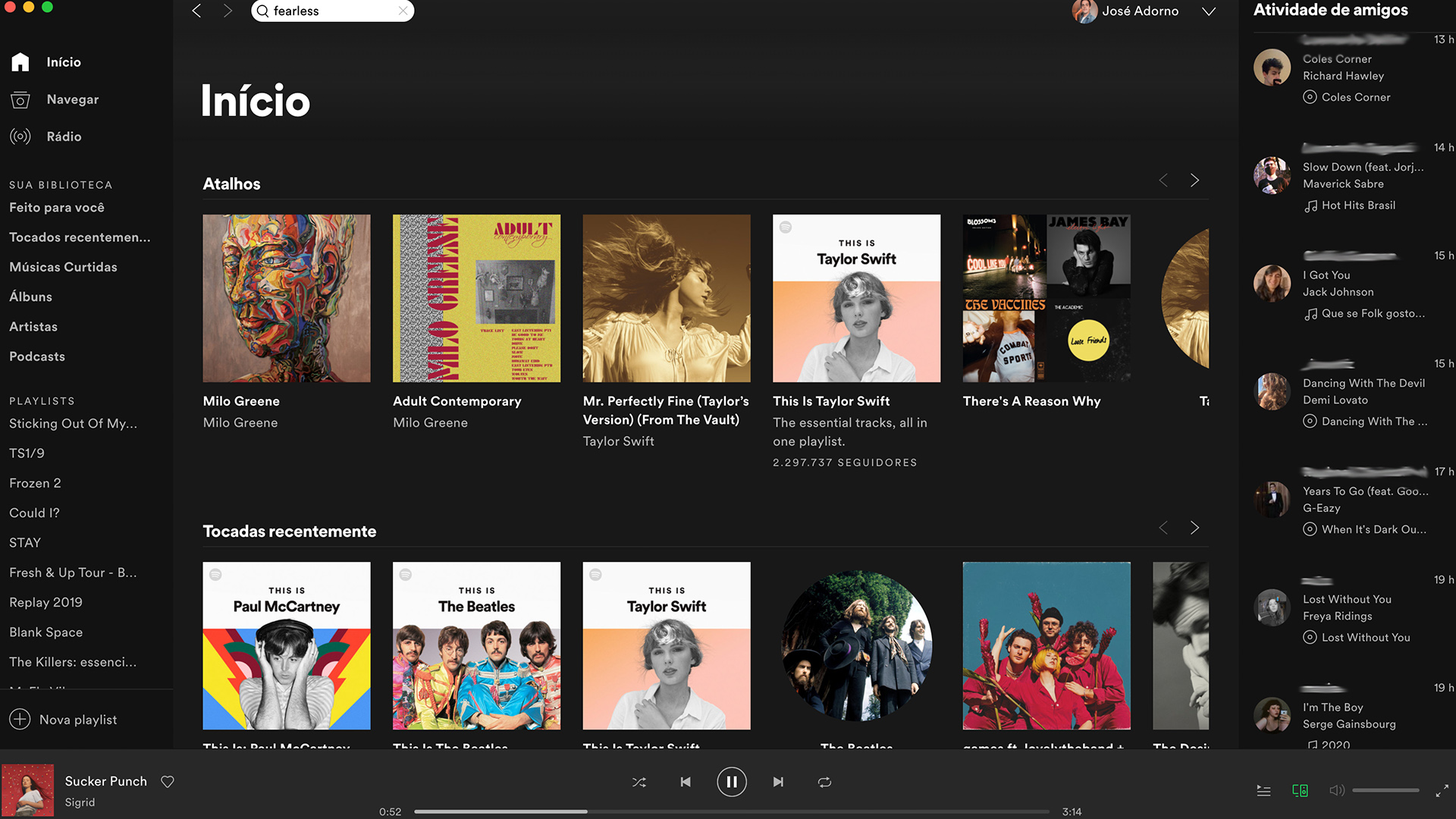Click the search magnifier icon
1456x819 pixels.
(x=262, y=11)
